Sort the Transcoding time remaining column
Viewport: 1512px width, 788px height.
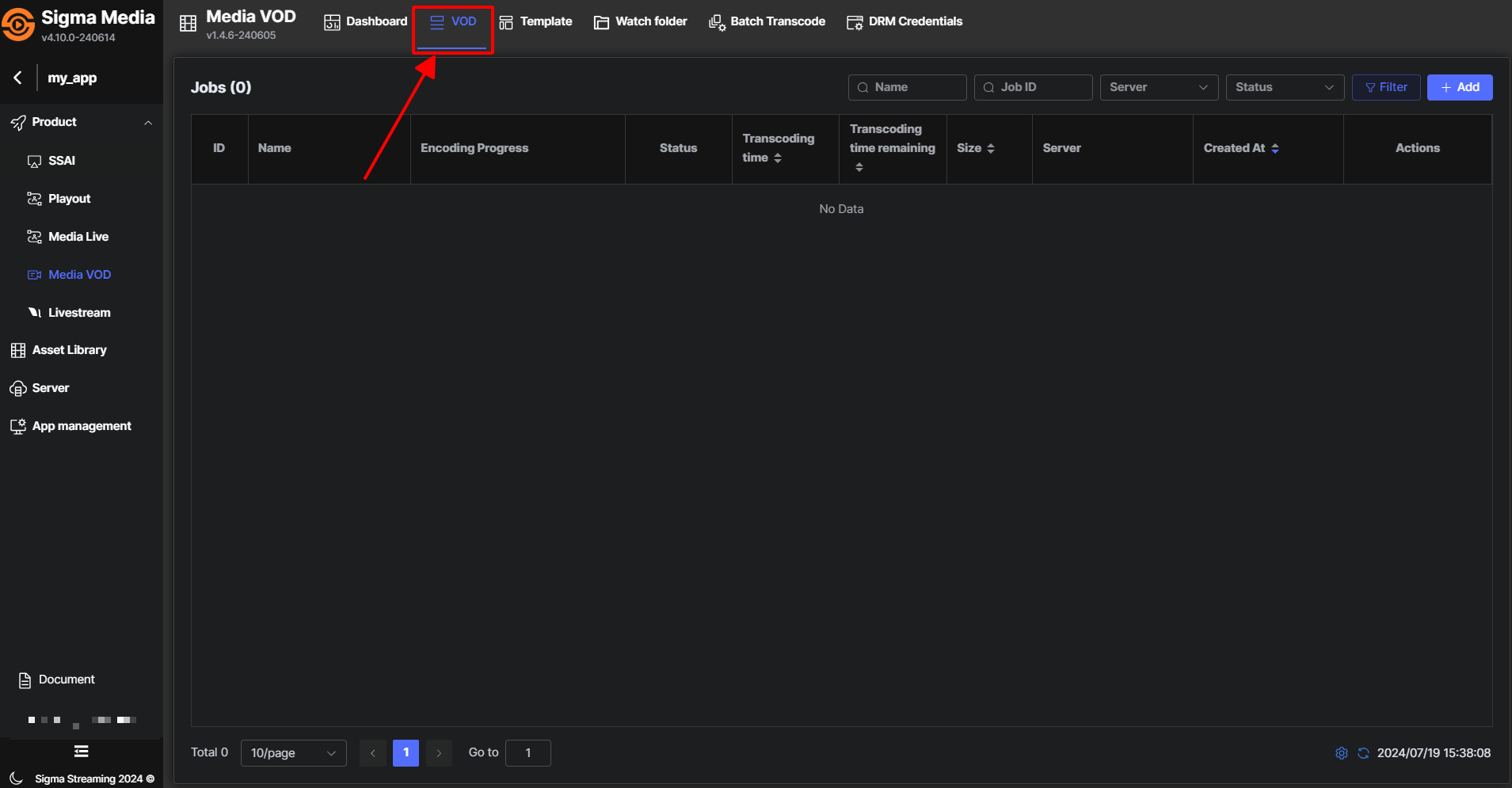[x=859, y=167]
